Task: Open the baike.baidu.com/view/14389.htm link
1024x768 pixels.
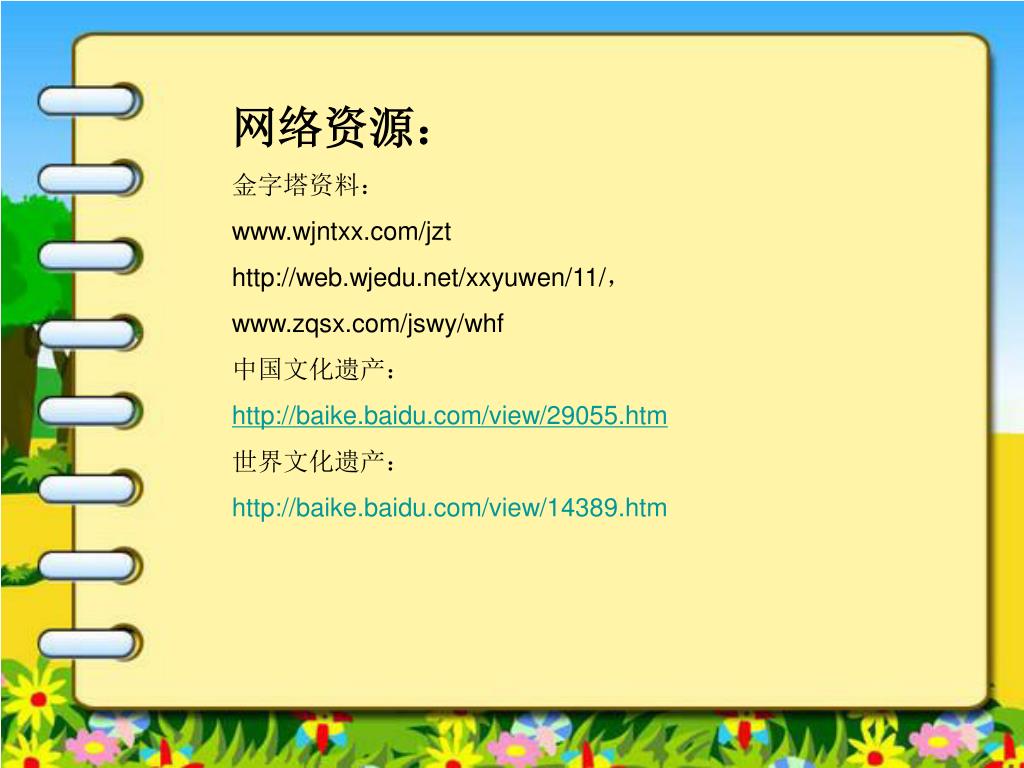Action: (449, 508)
